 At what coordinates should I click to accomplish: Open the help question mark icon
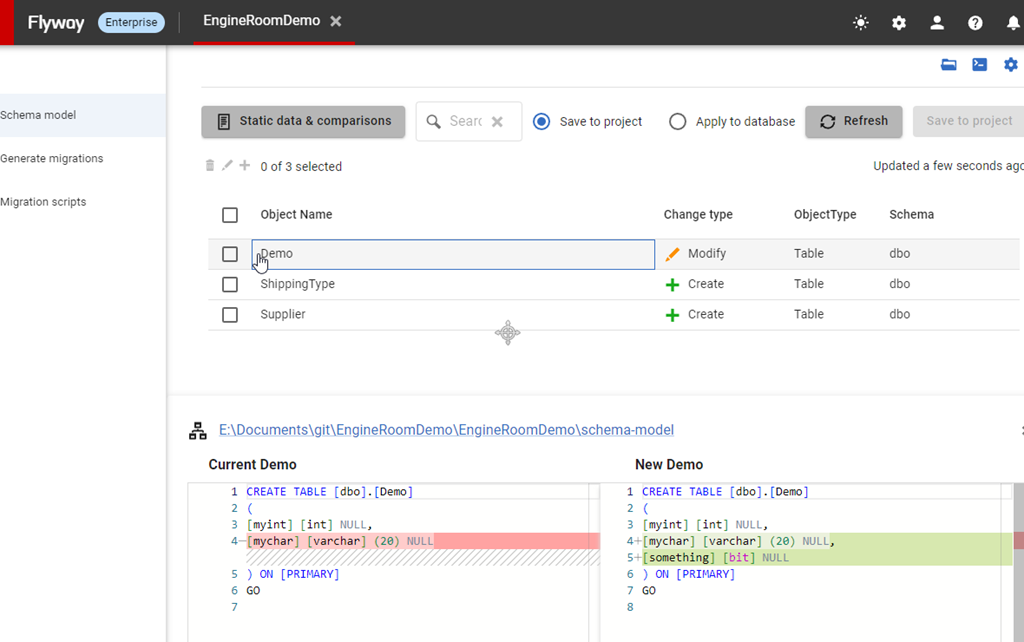click(x=975, y=23)
